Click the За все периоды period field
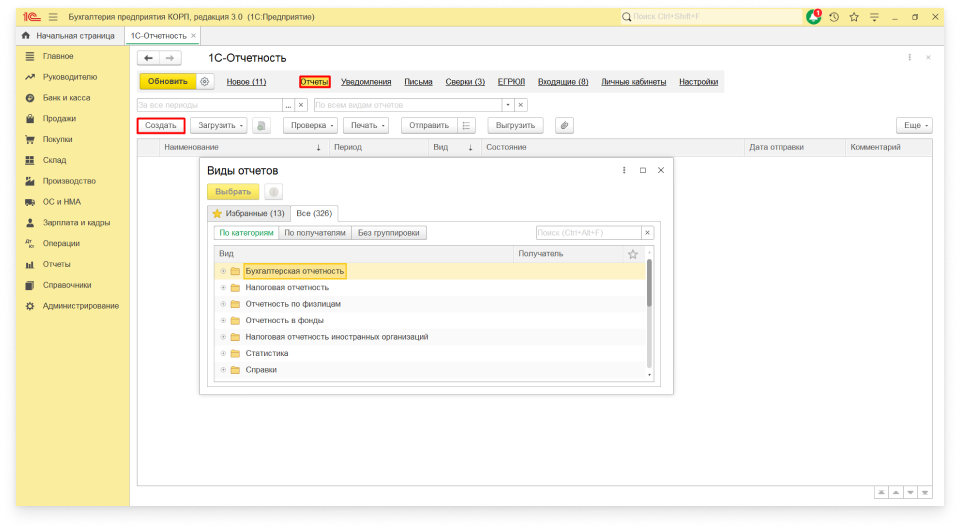The width and height of the screenshot is (960, 530). 210,105
